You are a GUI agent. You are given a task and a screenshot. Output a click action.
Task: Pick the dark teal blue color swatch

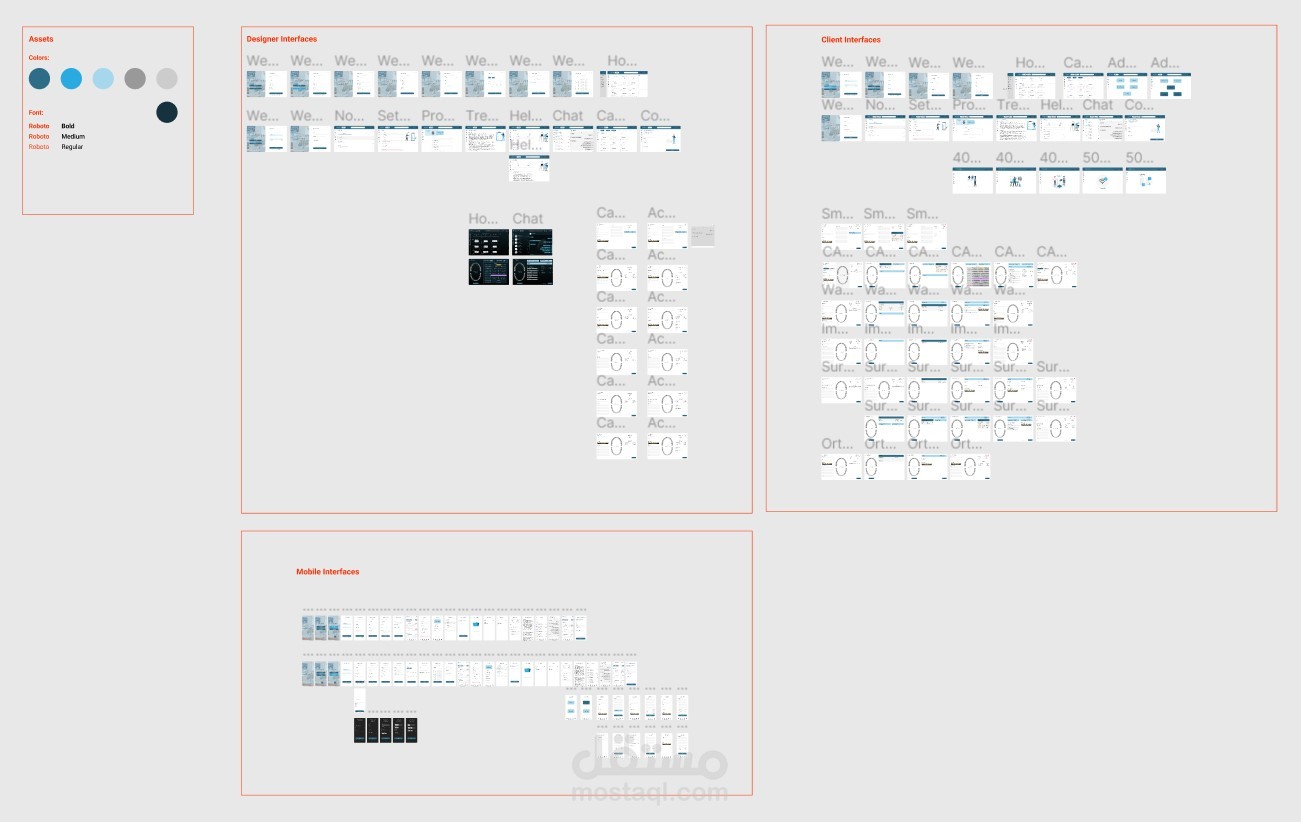point(39,78)
